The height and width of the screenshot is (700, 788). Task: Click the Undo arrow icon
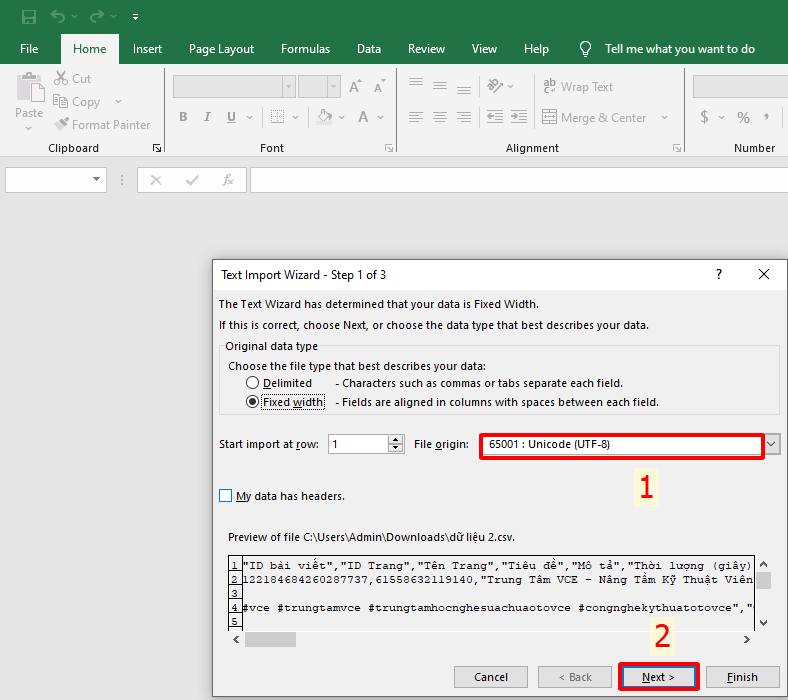(58, 17)
